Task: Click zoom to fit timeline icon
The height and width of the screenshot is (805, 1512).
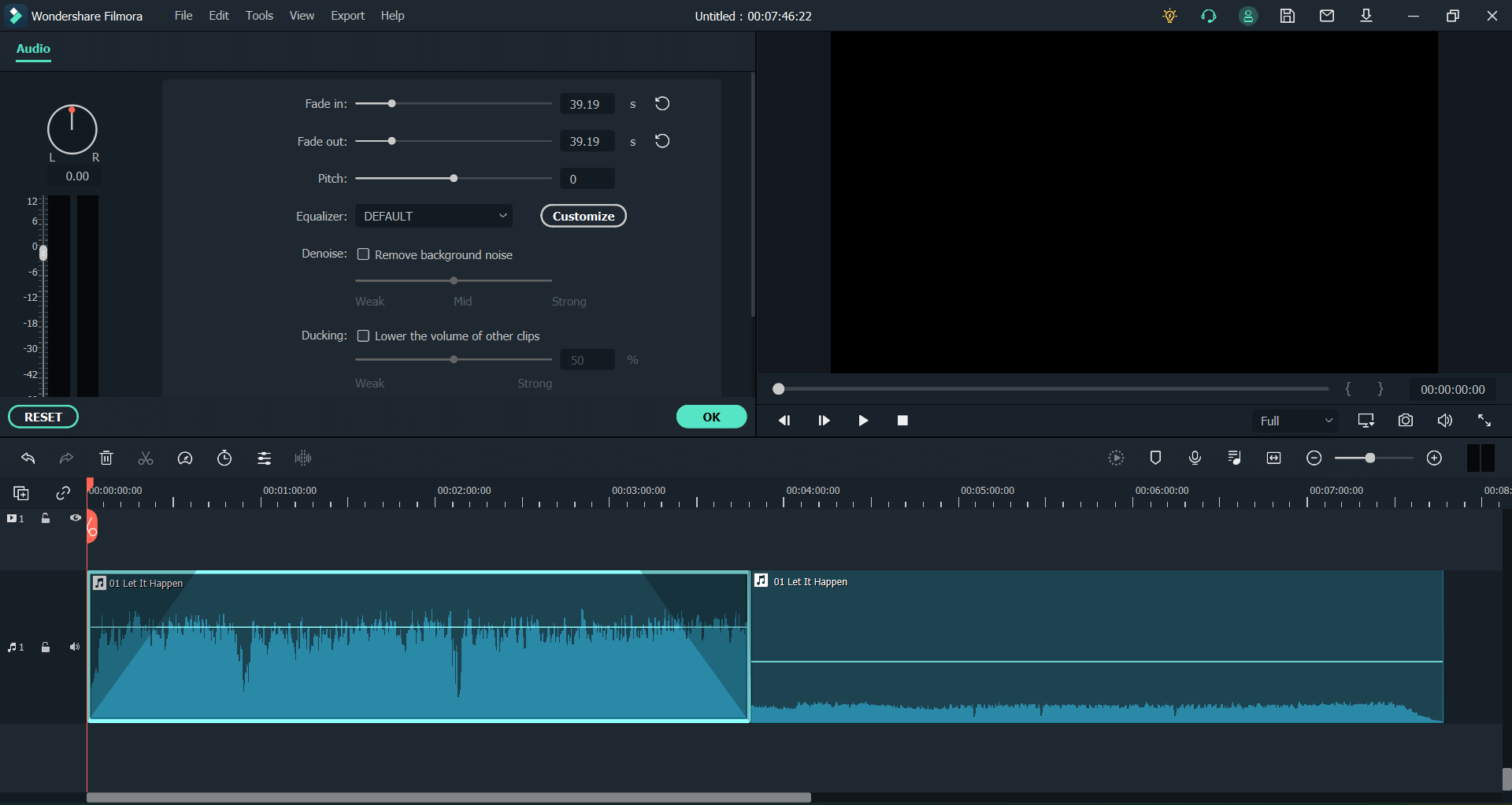Action: click(x=1273, y=458)
